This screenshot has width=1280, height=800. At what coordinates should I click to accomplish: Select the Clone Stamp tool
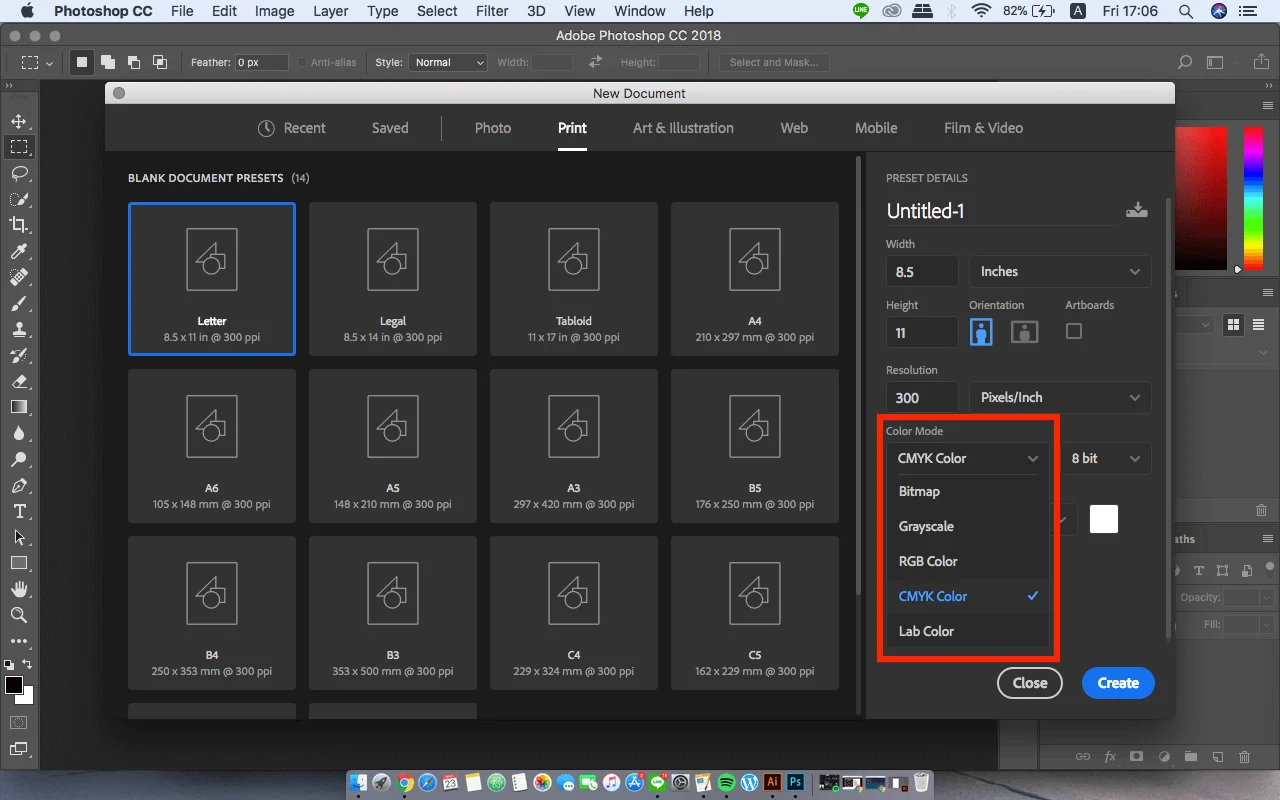coord(18,329)
